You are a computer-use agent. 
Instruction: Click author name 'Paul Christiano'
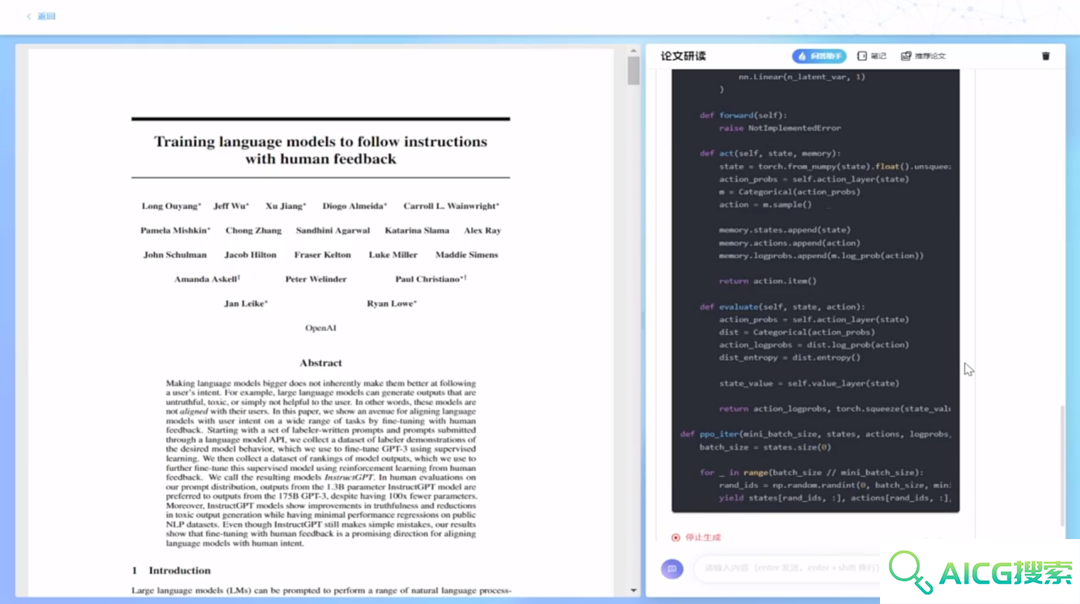click(x=430, y=279)
